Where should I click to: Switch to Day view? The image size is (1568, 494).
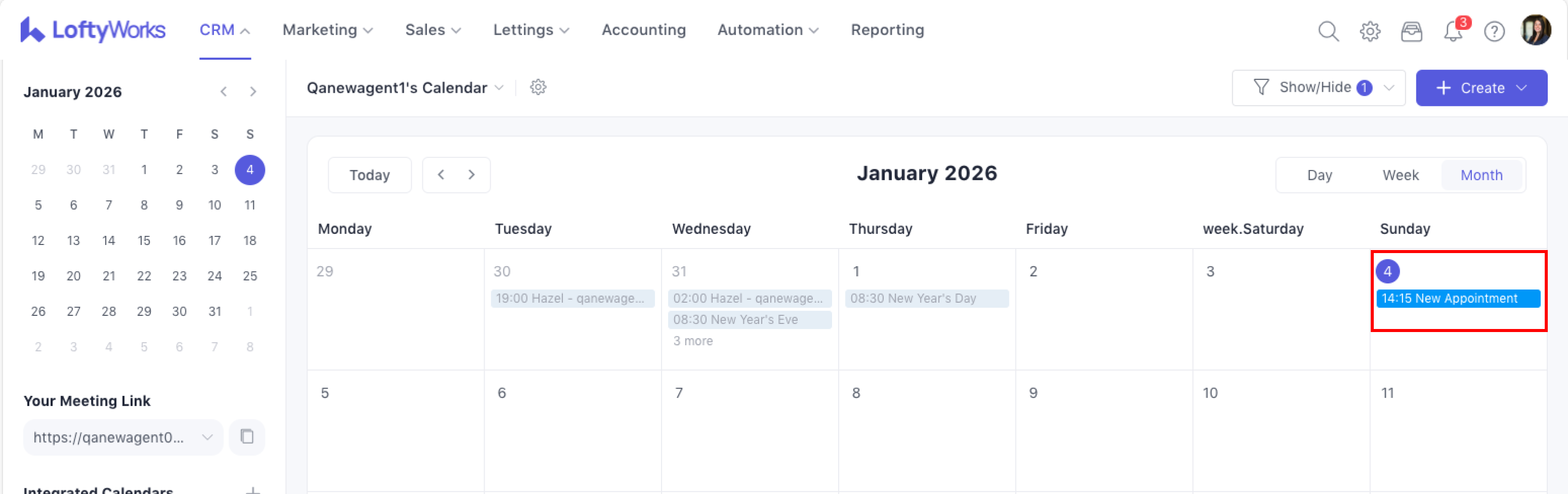pos(1319,176)
